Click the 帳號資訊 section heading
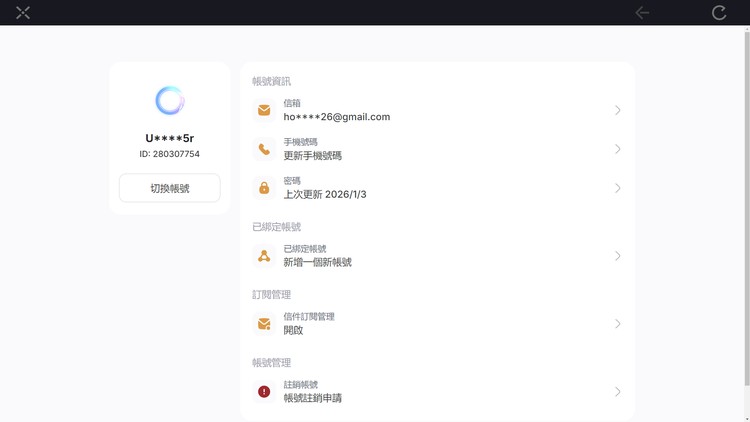This screenshot has height=422, width=750. (271, 81)
